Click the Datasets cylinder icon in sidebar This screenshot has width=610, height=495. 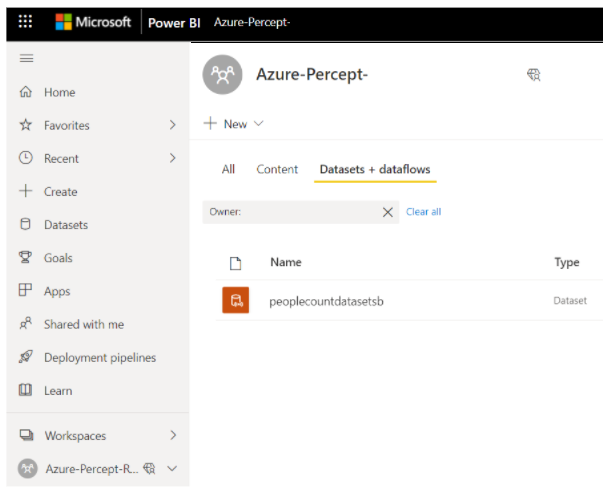click(x=26, y=224)
